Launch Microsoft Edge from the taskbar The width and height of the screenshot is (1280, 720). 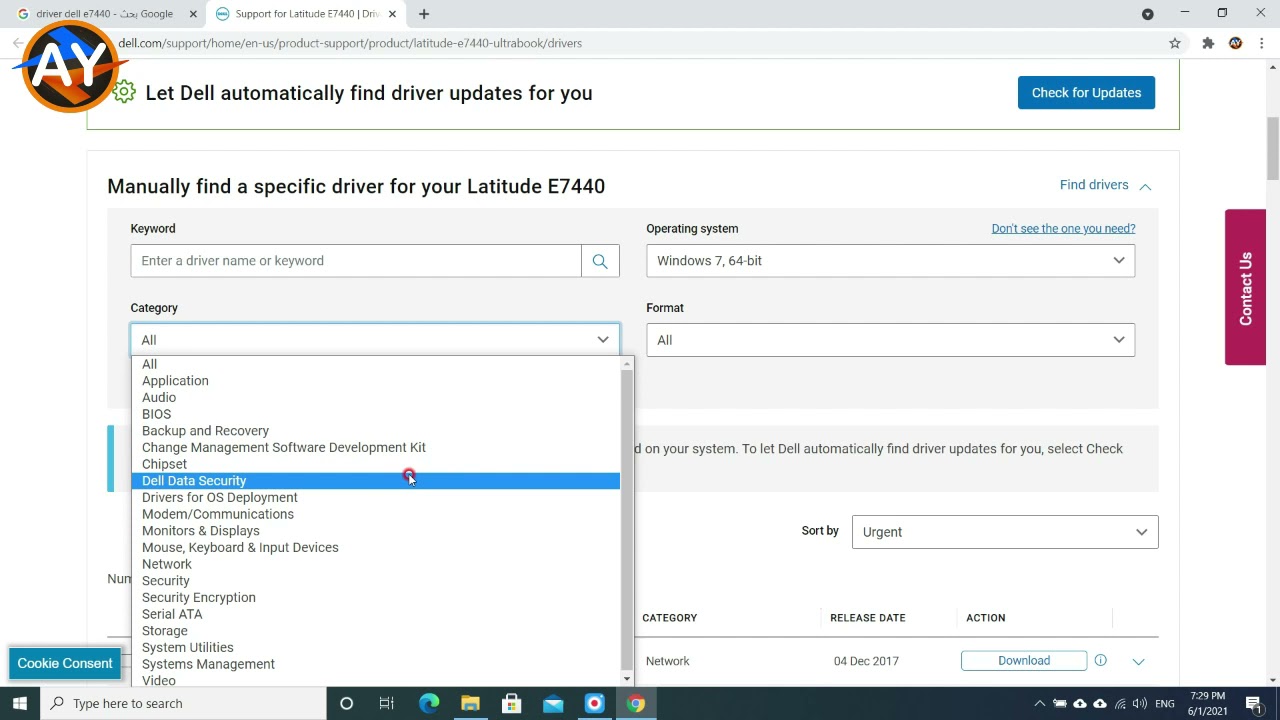click(x=429, y=703)
